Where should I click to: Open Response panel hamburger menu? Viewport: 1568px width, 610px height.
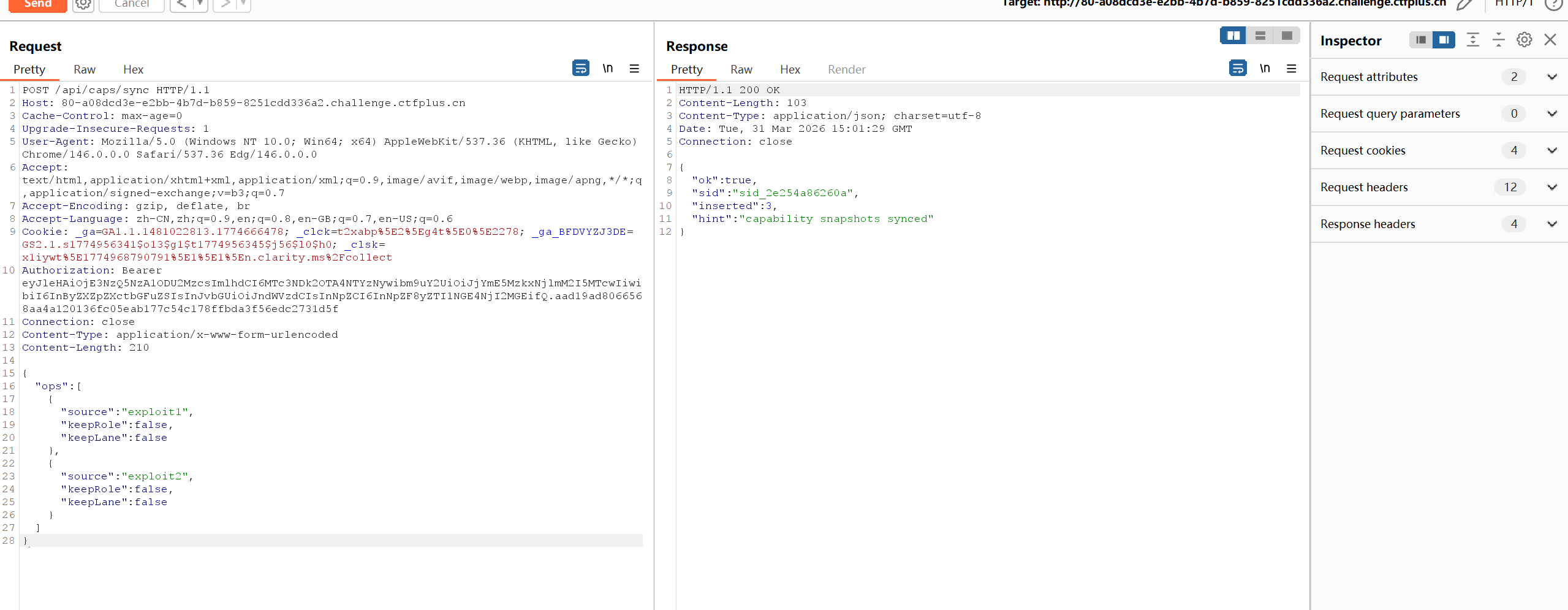[x=1291, y=68]
